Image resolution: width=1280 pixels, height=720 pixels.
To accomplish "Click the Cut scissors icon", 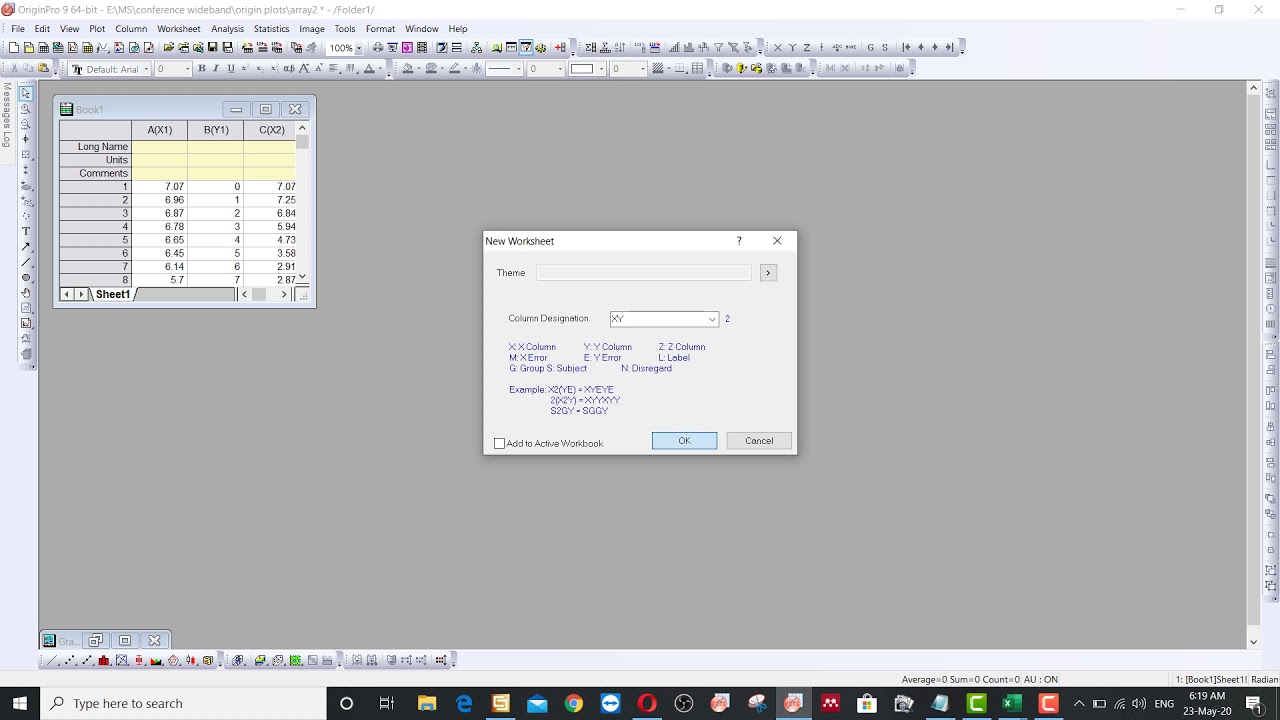I will (14, 68).
